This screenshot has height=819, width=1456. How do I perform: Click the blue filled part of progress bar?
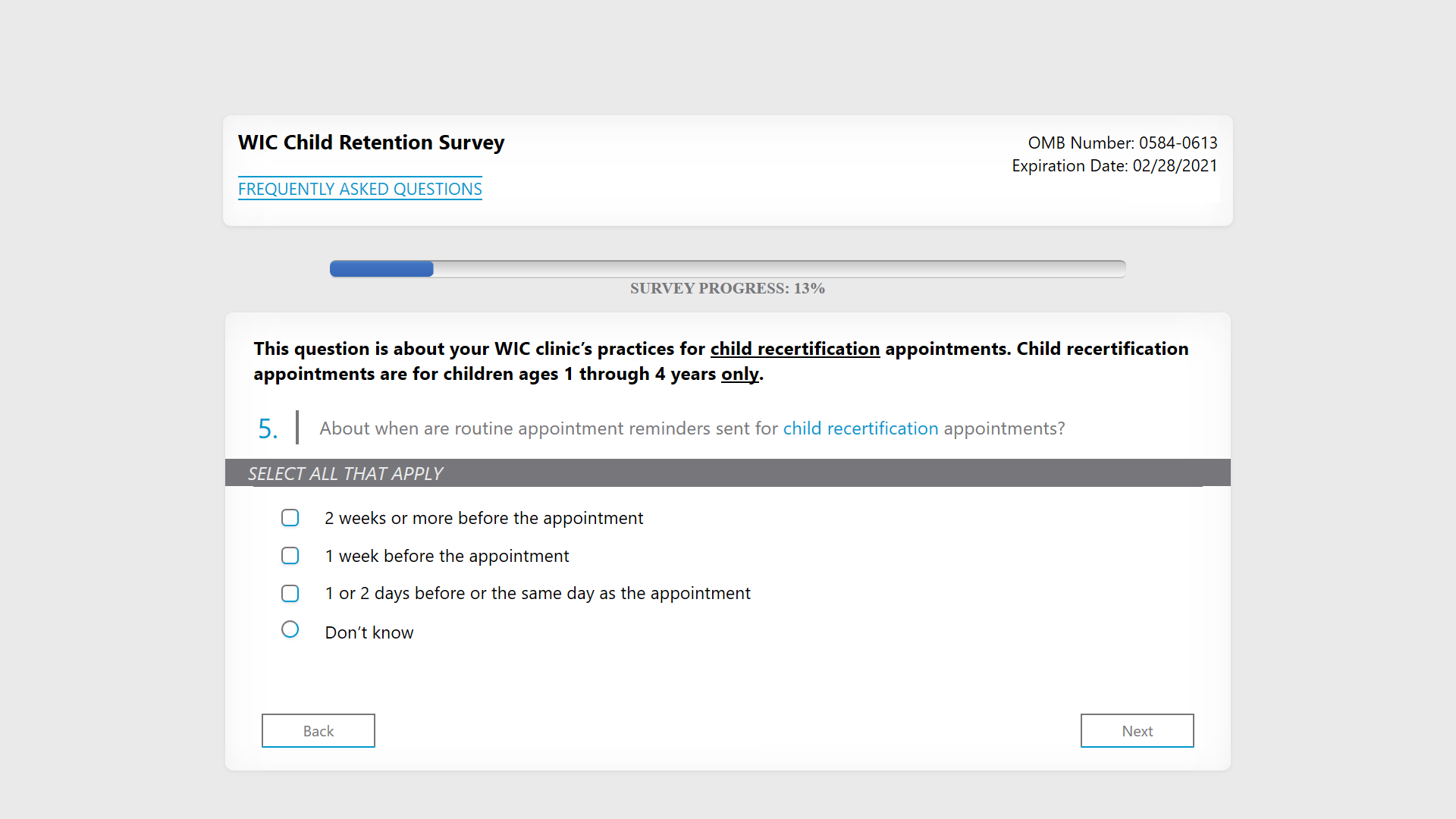(381, 268)
